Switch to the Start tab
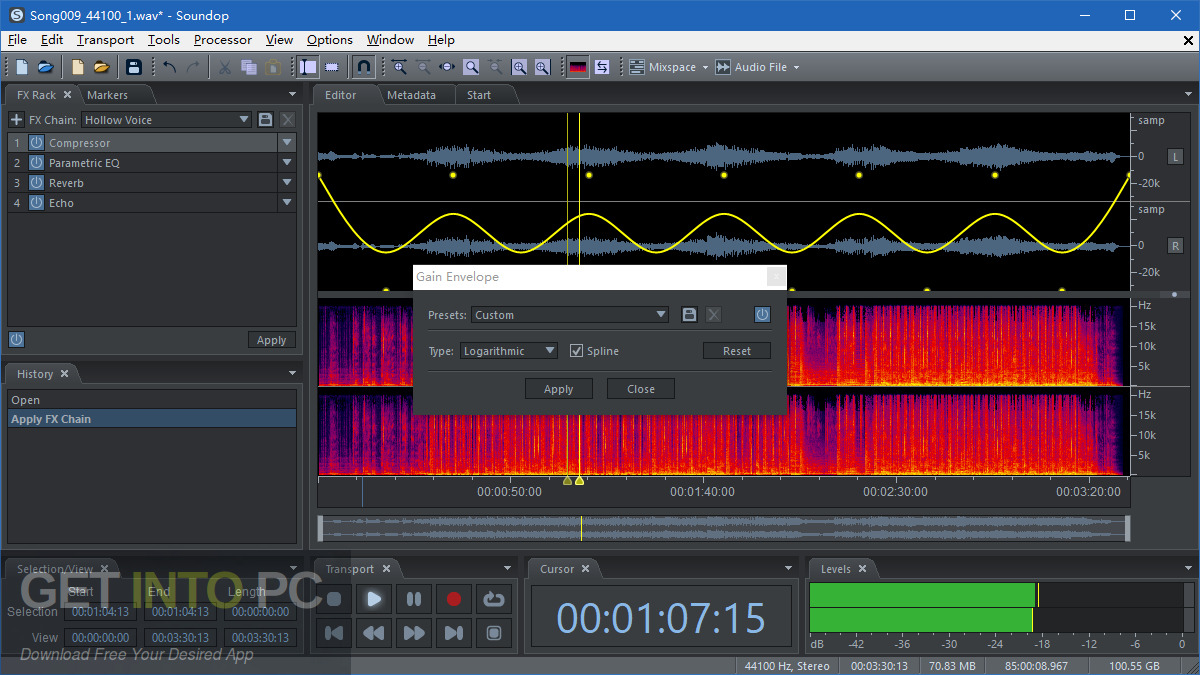 [479, 95]
